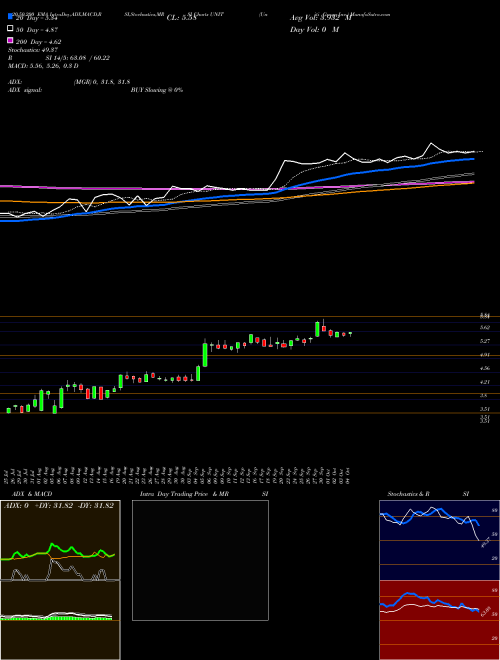Click the 'ADX: 0 +DY: 31.82 -DY: 31.82' header
Viewport: 500px width, 660px height.
click(x=59, y=506)
